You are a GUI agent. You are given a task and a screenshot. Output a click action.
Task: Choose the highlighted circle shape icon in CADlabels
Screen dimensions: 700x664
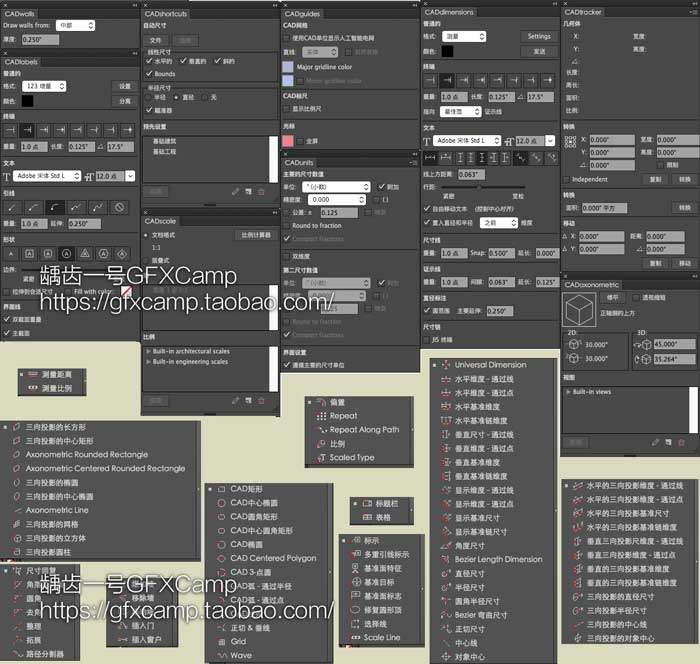pos(66,254)
